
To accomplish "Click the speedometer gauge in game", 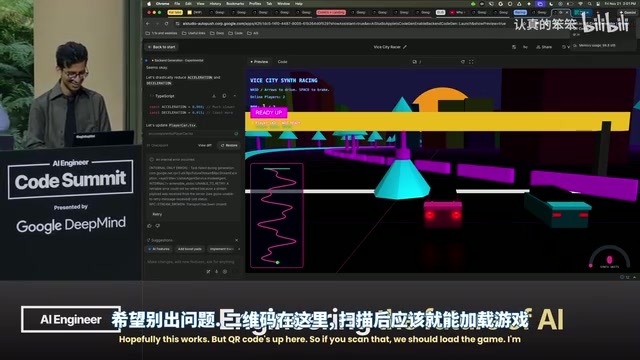I will tap(609, 258).
